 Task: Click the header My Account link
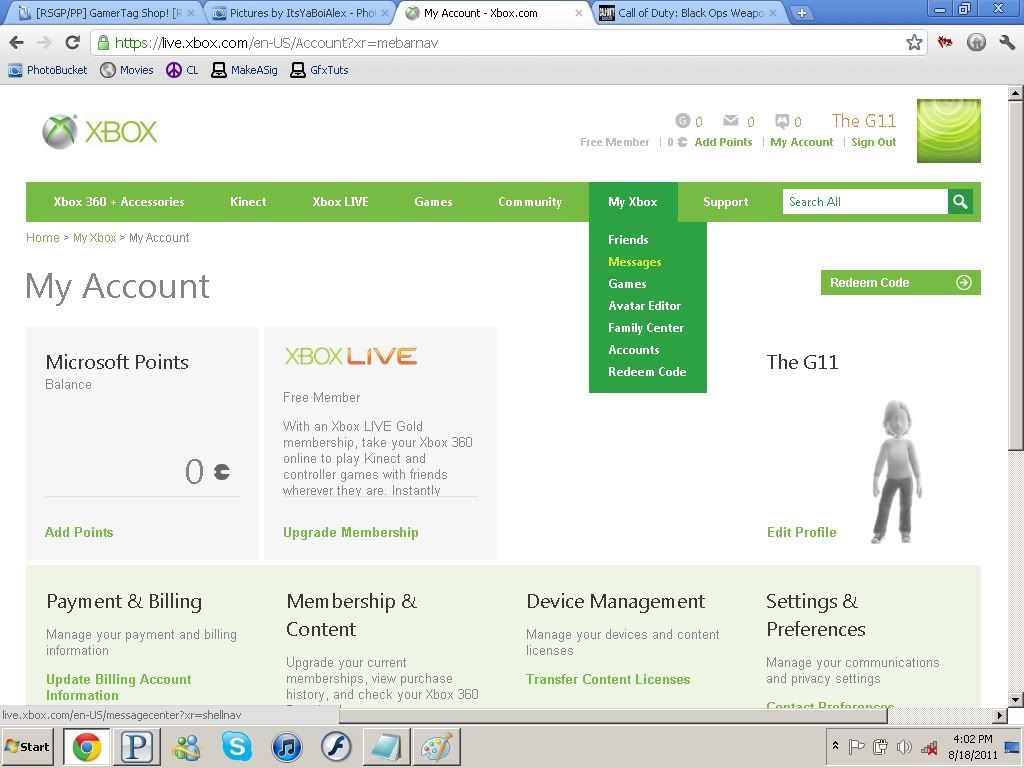(x=801, y=142)
